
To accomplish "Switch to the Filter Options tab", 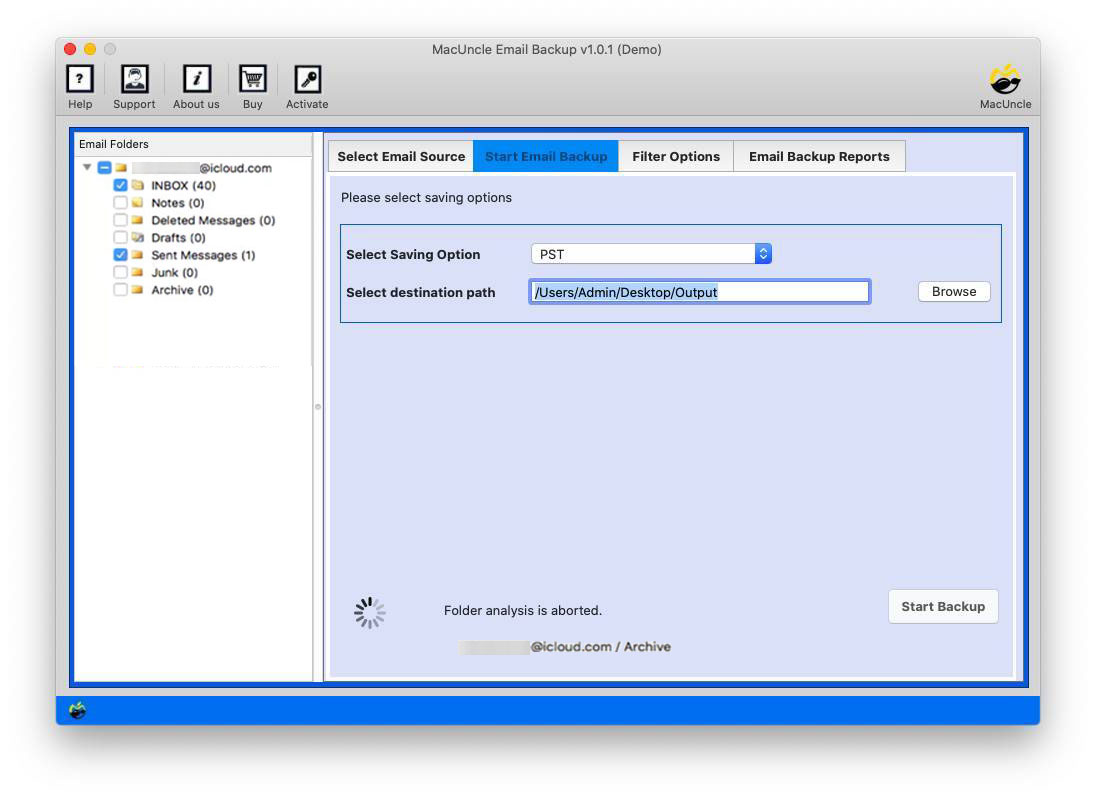I will [676, 156].
